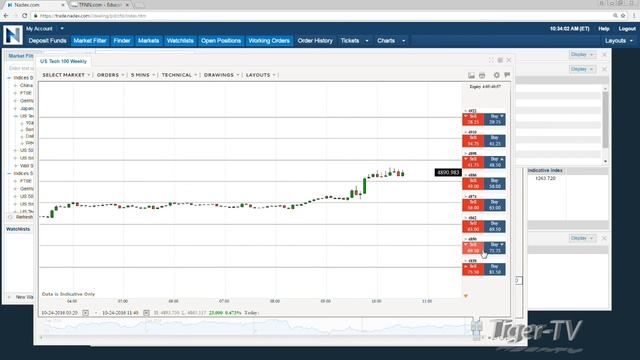
Task: Click right panel vertical scrollbar
Action: click(x=605, y=124)
